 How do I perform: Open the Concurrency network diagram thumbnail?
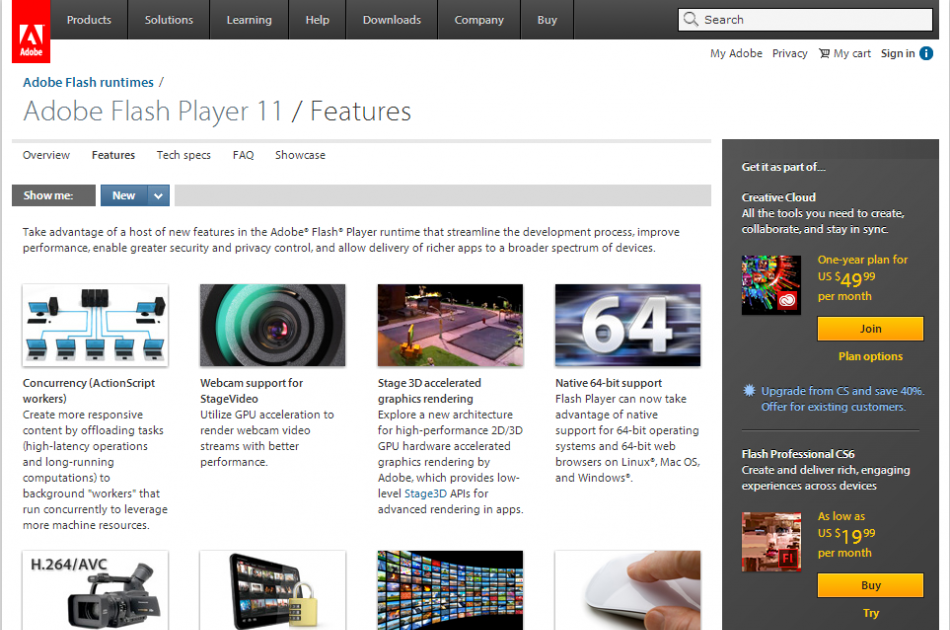click(95, 325)
